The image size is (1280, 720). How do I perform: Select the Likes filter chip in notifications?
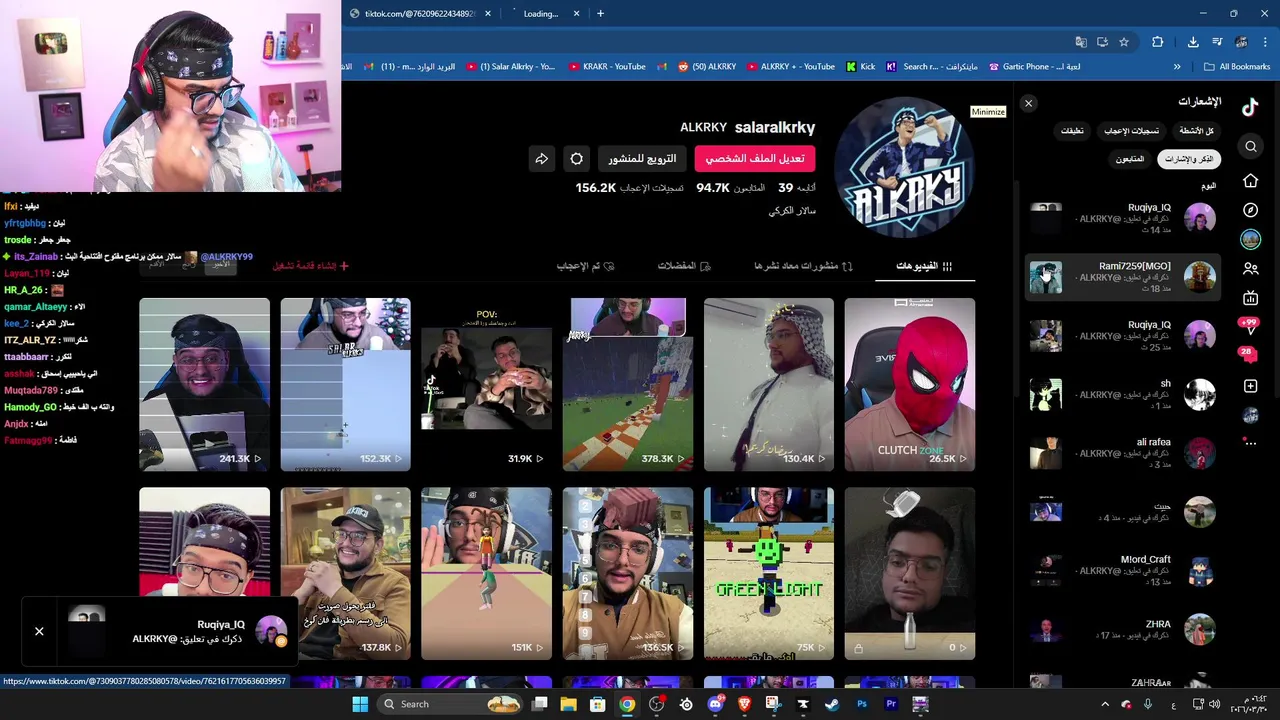pyautogui.click(x=1132, y=131)
